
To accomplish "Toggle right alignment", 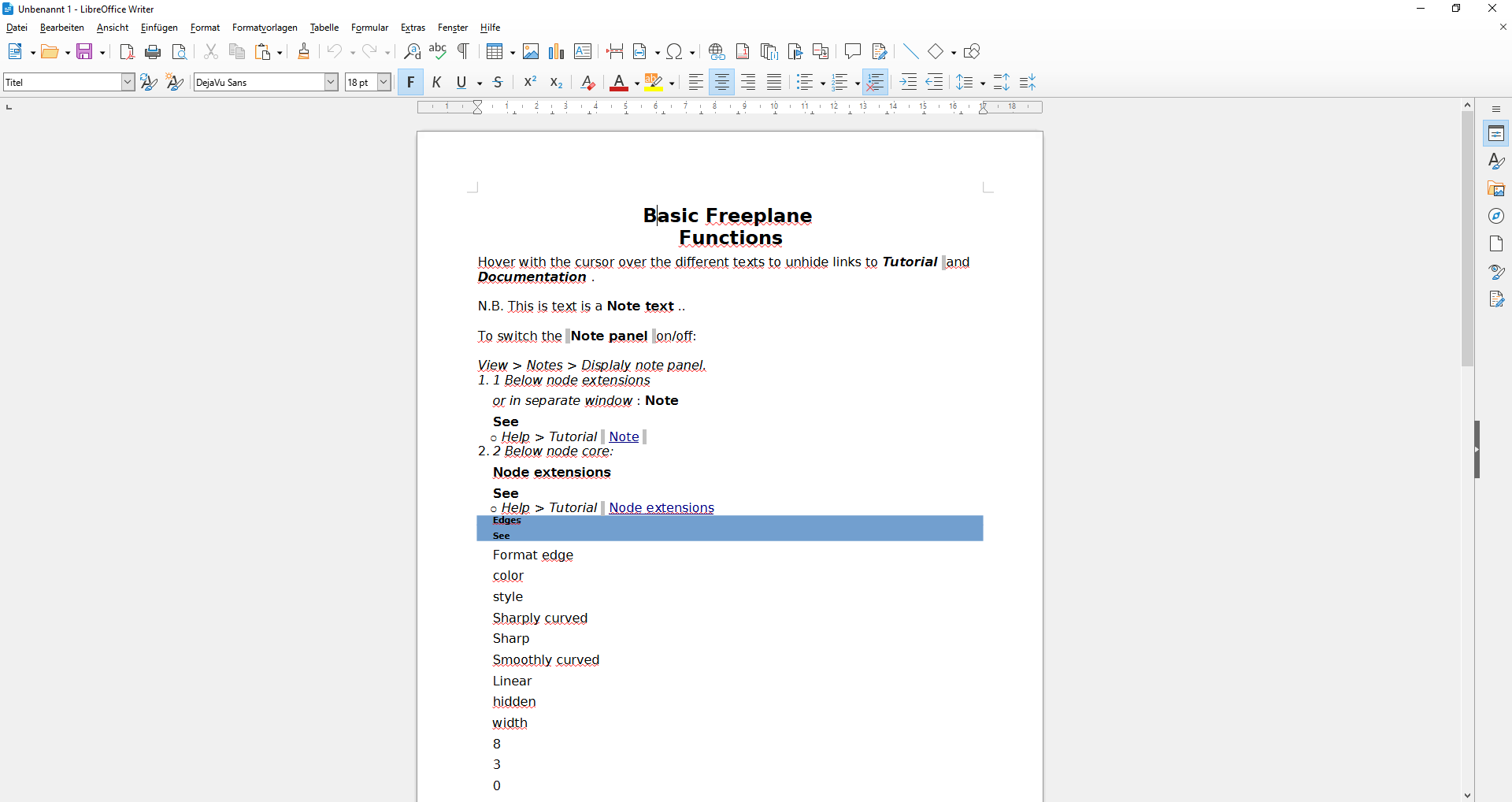I will pyautogui.click(x=748, y=82).
